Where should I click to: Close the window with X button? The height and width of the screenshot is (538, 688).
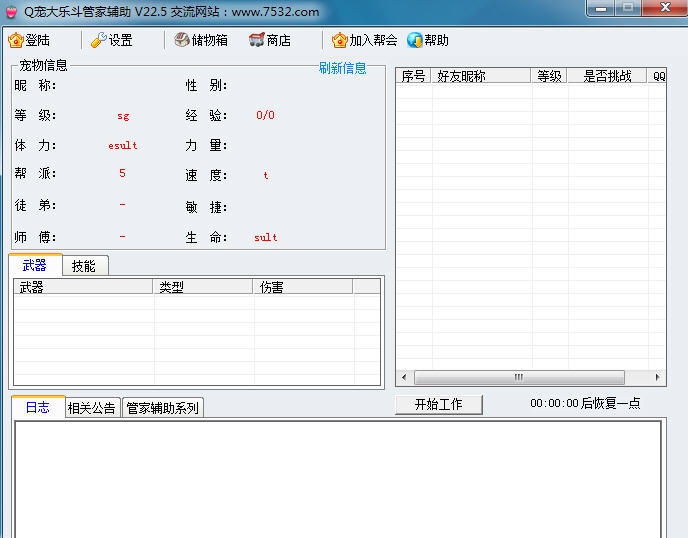pyautogui.click(x=665, y=7)
